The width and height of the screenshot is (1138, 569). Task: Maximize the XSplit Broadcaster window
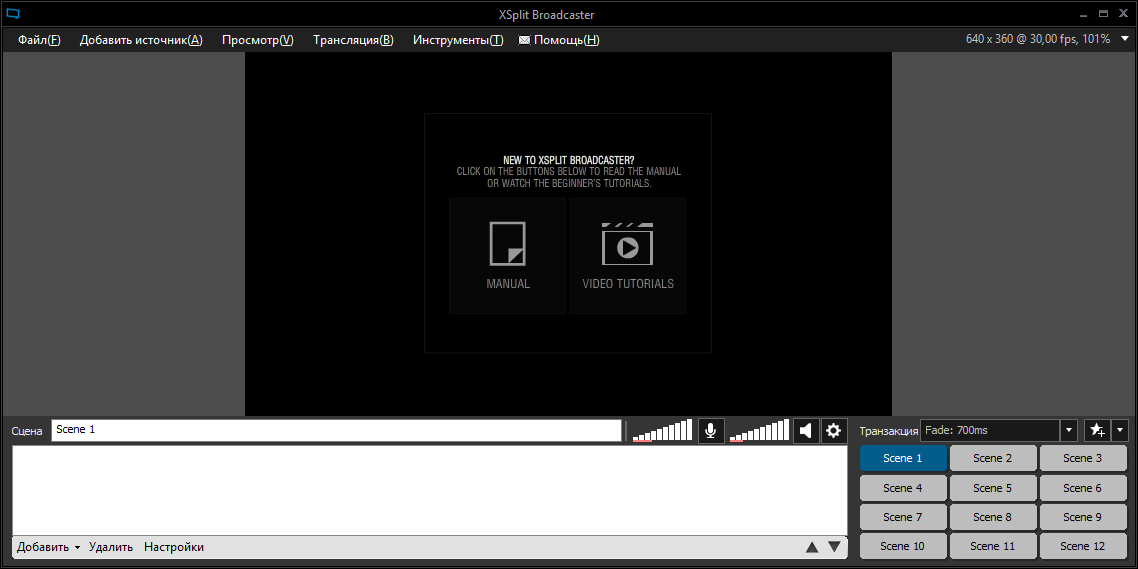(1103, 14)
